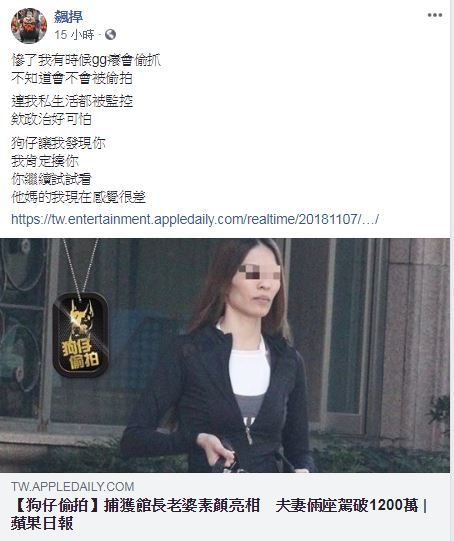The image size is (454, 541).
Task: Click the text 不知道會不會被偷拍
Action: point(72,78)
